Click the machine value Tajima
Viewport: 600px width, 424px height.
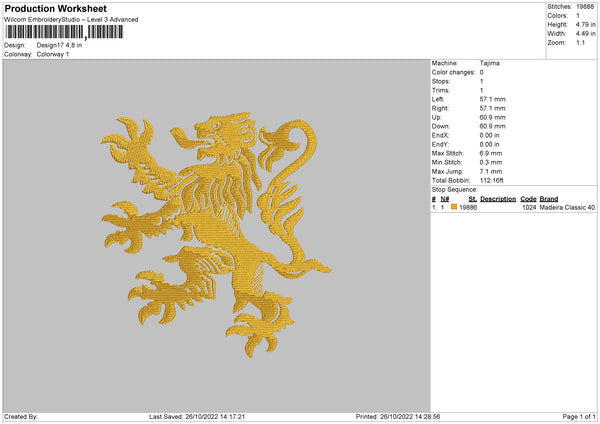point(489,63)
